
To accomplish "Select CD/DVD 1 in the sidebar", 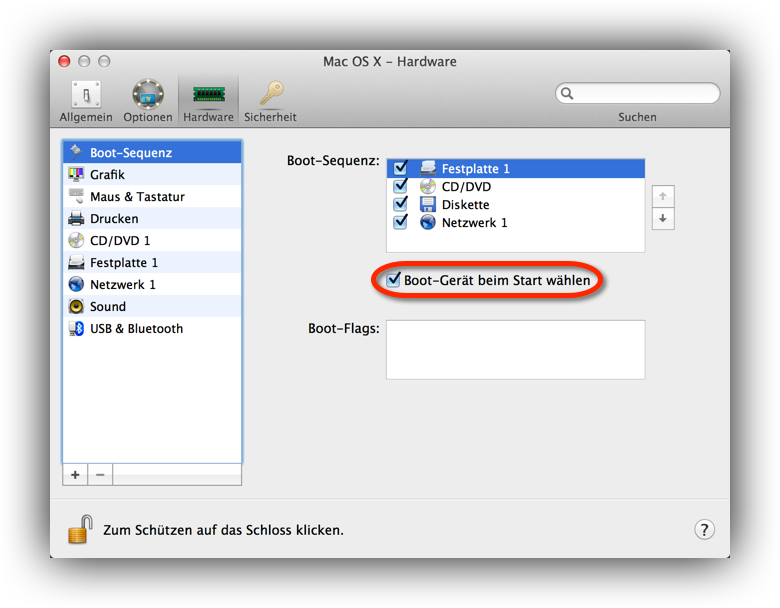I will coord(152,240).
